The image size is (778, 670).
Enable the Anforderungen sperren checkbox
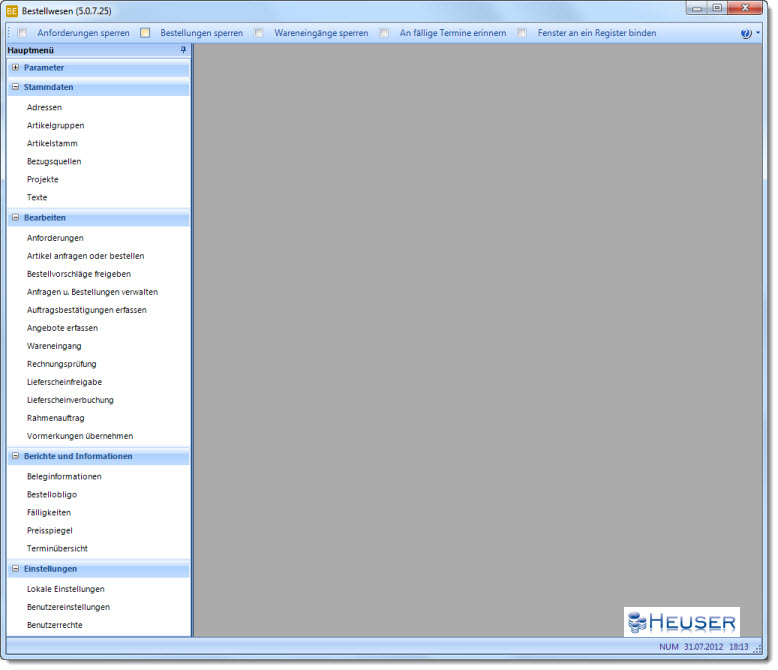[23, 33]
